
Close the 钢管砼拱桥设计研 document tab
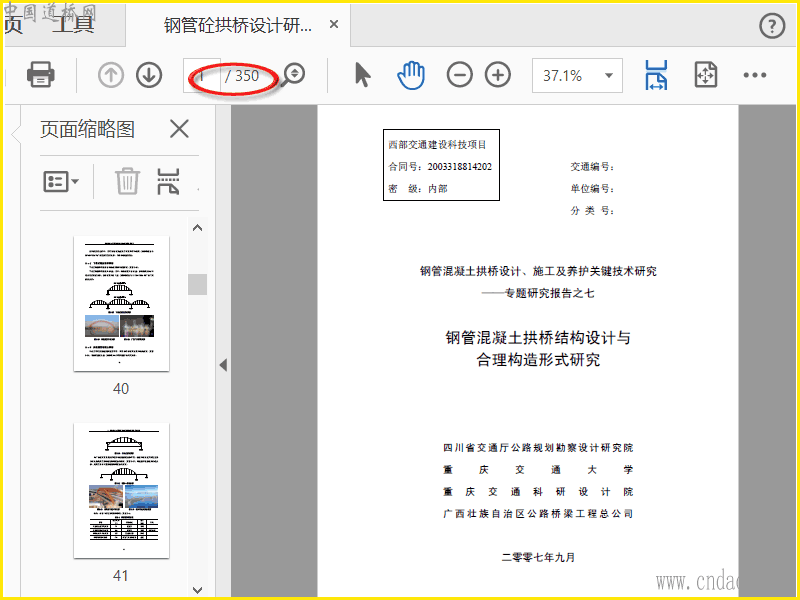(334, 24)
